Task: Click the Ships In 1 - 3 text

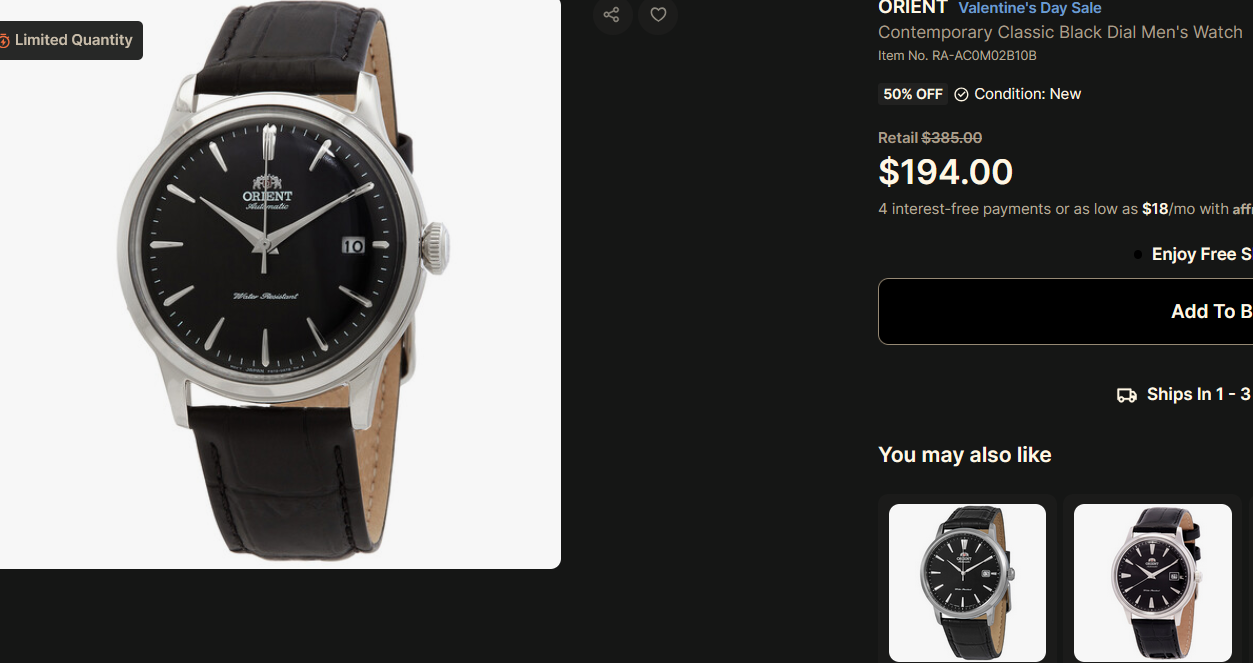Action: 1198,394
